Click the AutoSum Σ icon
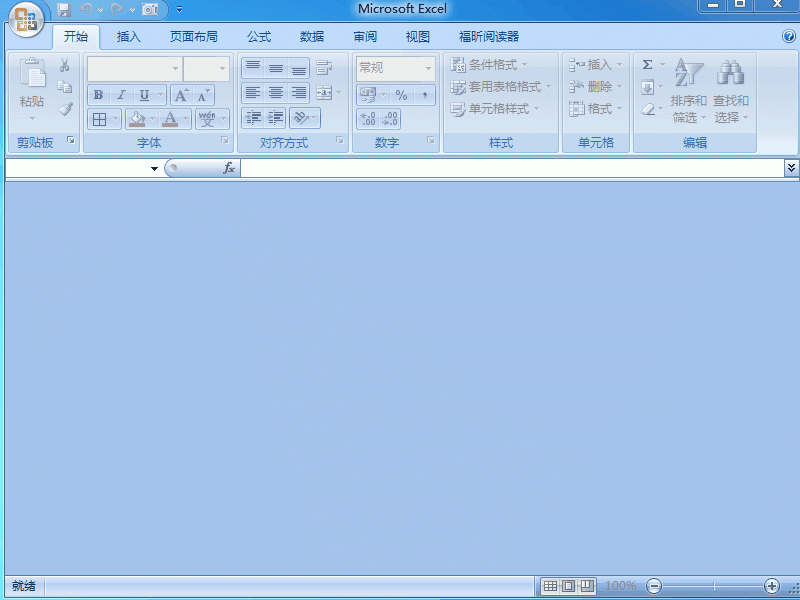The width and height of the screenshot is (800, 600). click(x=647, y=62)
